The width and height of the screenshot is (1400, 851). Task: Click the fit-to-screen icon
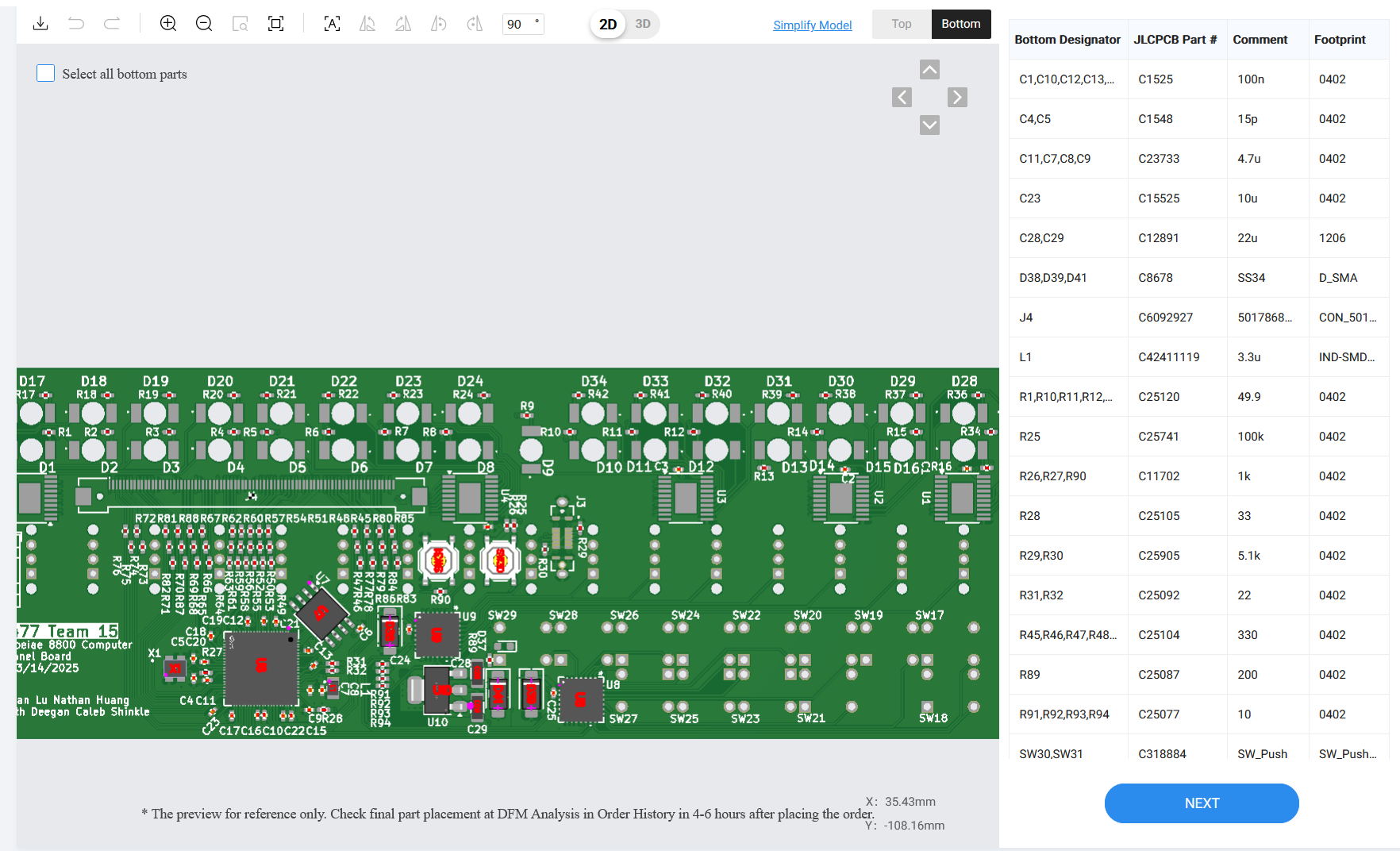pyautogui.click(x=276, y=24)
